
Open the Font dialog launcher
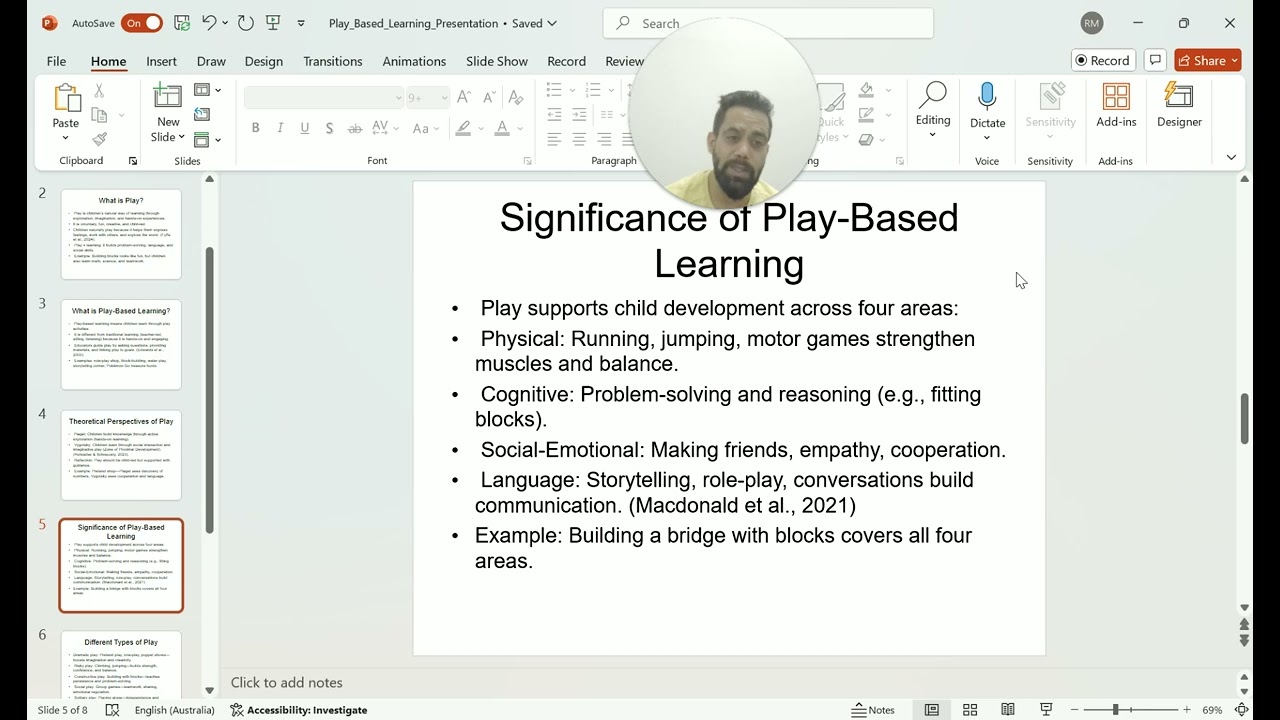point(528,161)
